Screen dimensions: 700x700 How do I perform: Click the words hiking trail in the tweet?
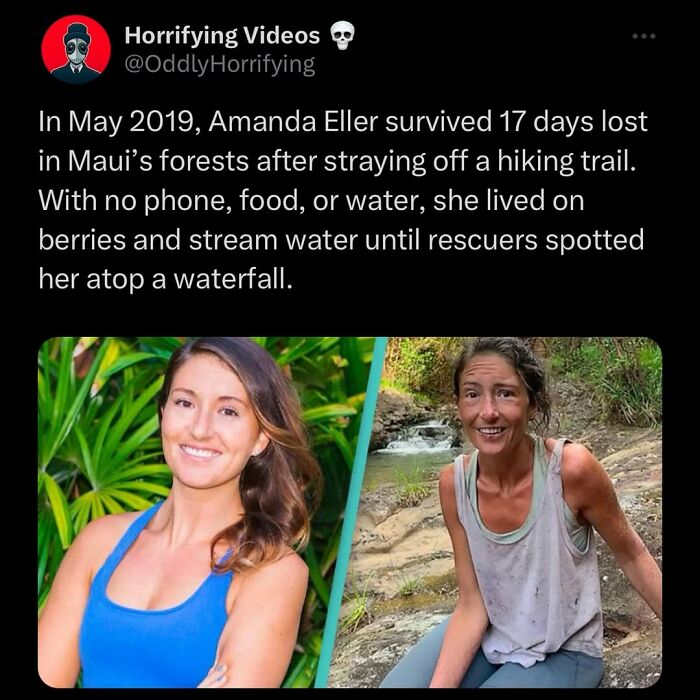click(x=566, y=162)
